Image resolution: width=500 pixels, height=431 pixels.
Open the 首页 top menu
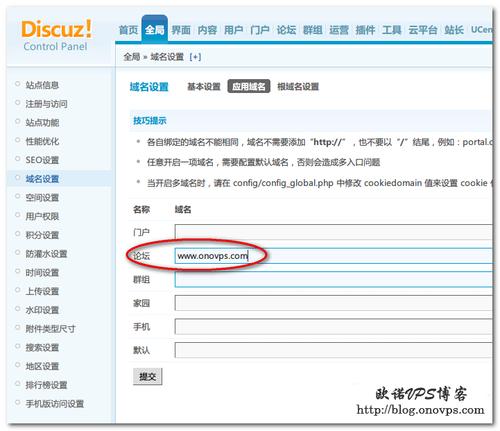click(x=128, y=30)
